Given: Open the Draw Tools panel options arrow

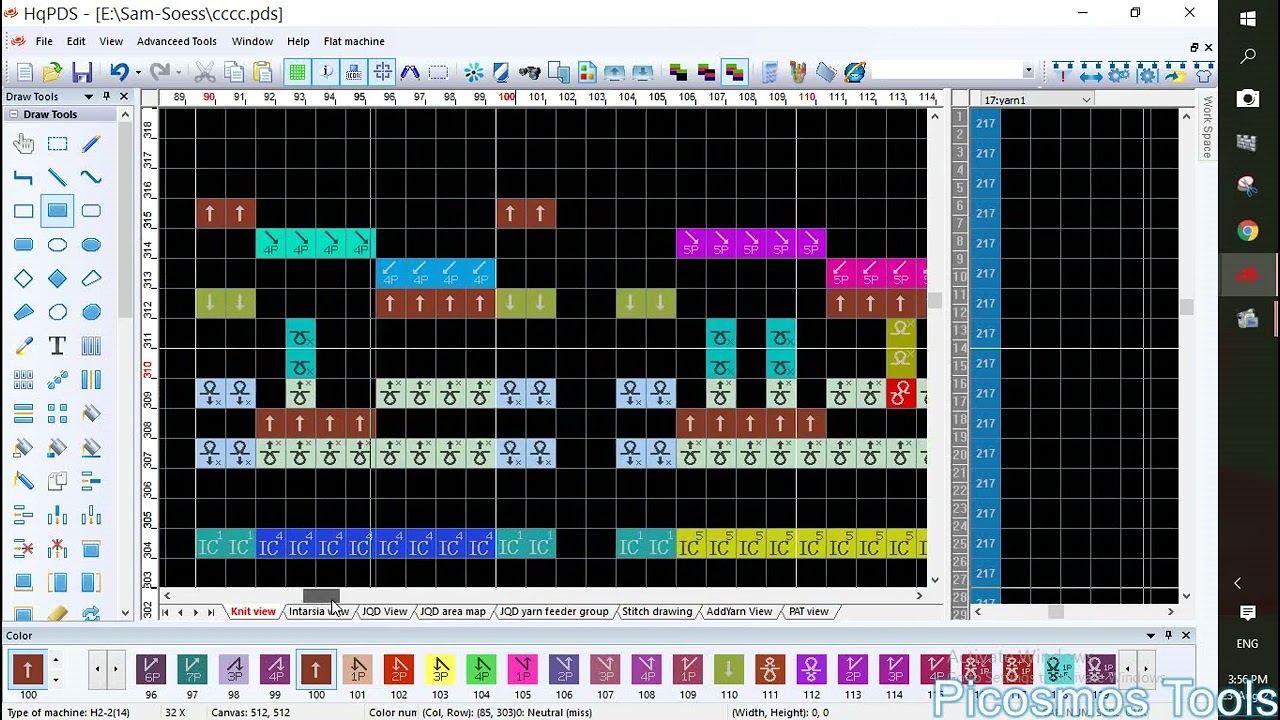Looking at the screenshot, I should [x=89, y=96].
